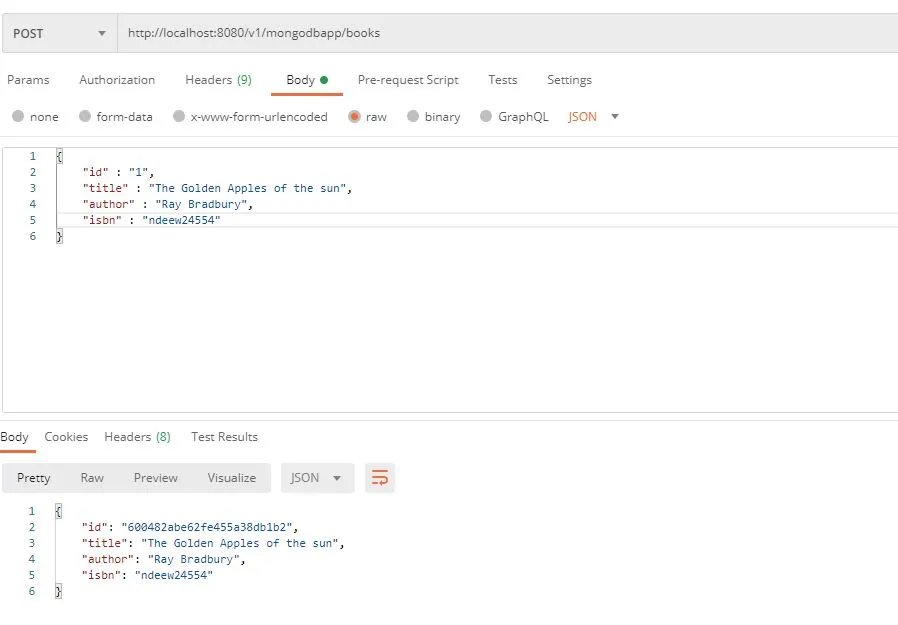Open the JSON format dropdown in response pane
The height and width of the screenshot is (625, 898).
[x=317, y=478]
